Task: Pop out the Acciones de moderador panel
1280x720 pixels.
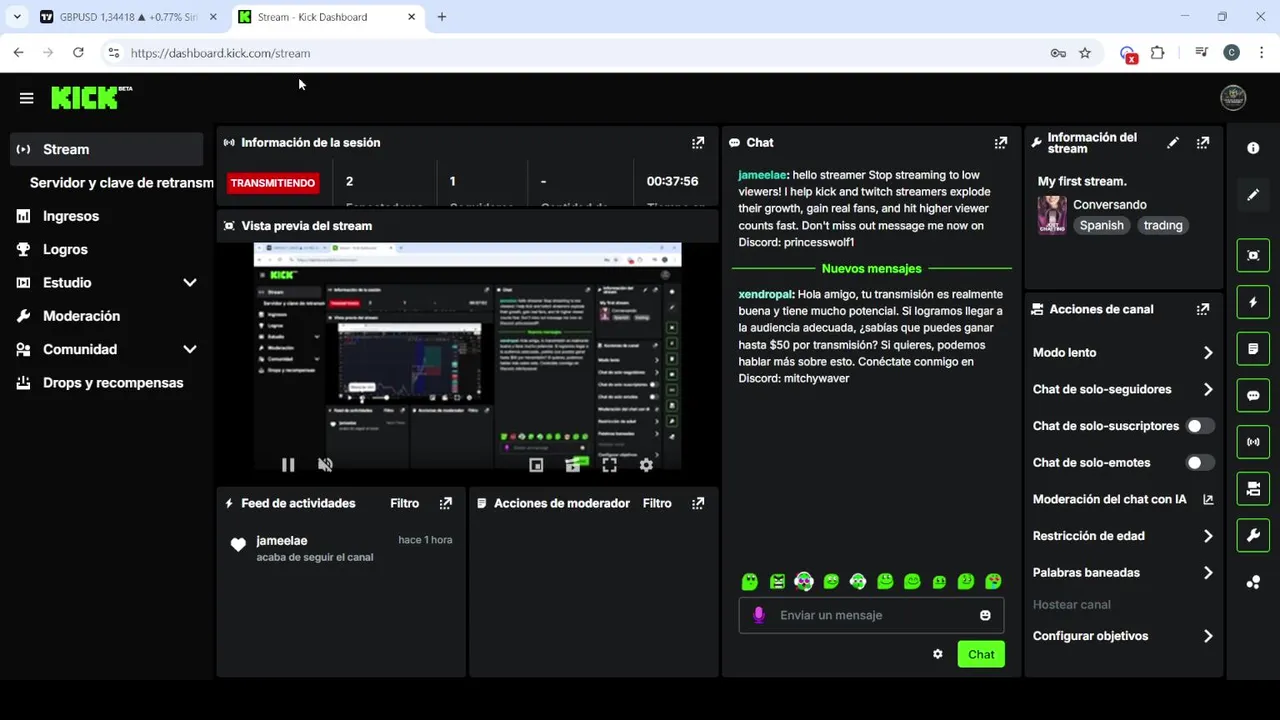Action: click(698, 503)
